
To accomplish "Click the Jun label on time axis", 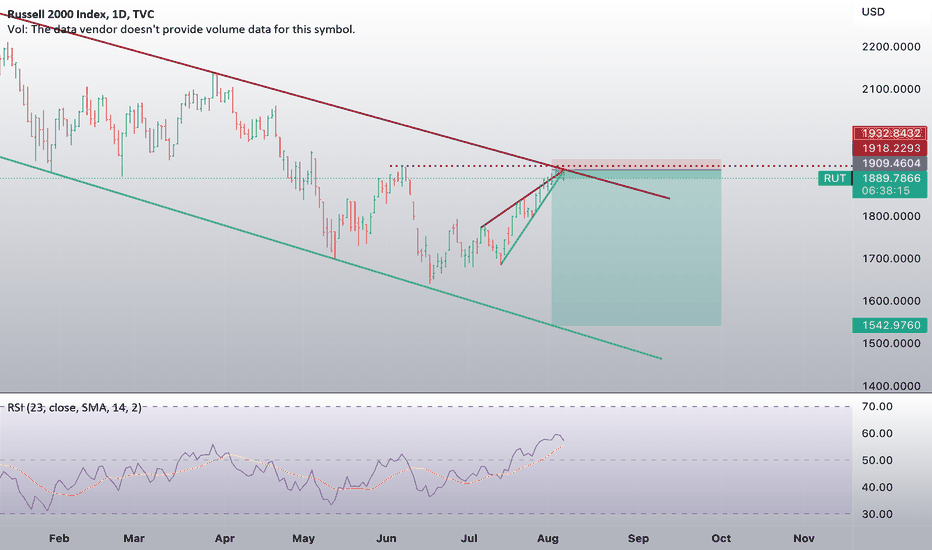I will 386,538.
